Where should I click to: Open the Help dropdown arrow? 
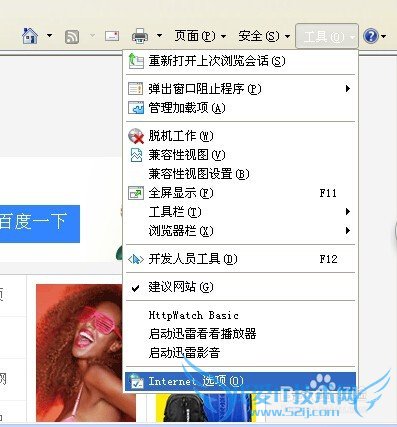coord(383,36)
